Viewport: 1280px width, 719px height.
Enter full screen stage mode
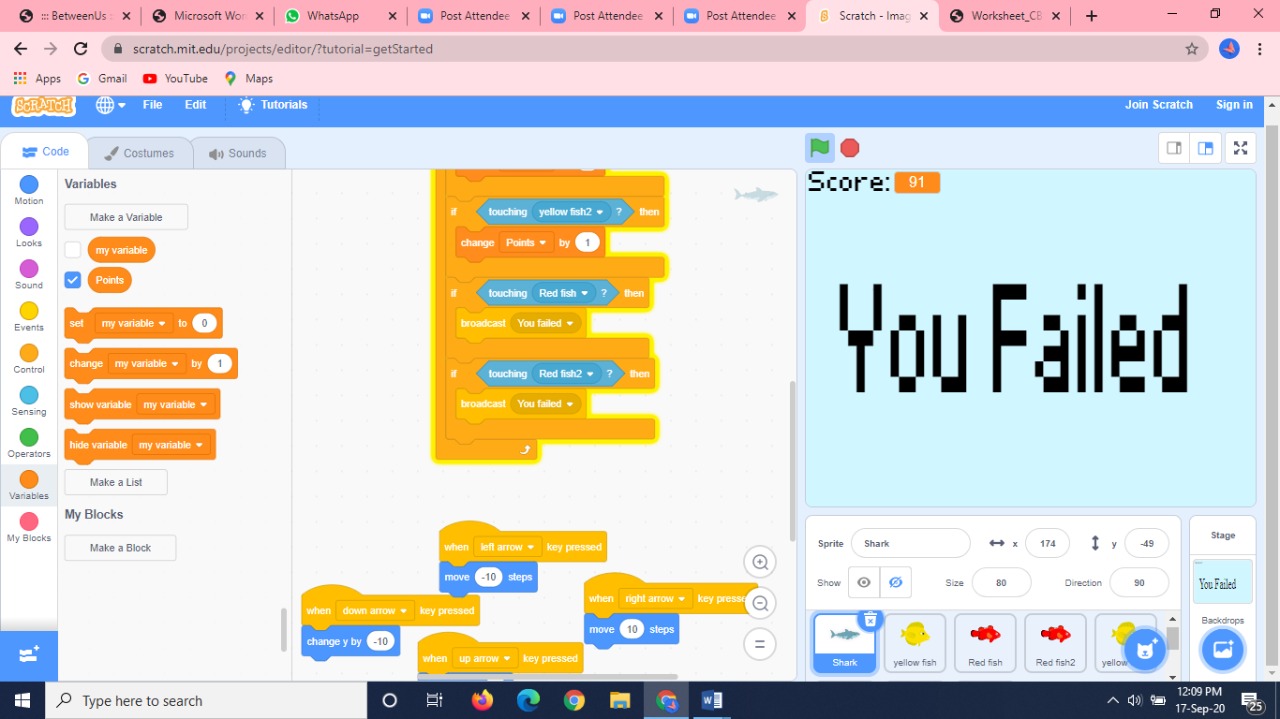pos(1240,147)
